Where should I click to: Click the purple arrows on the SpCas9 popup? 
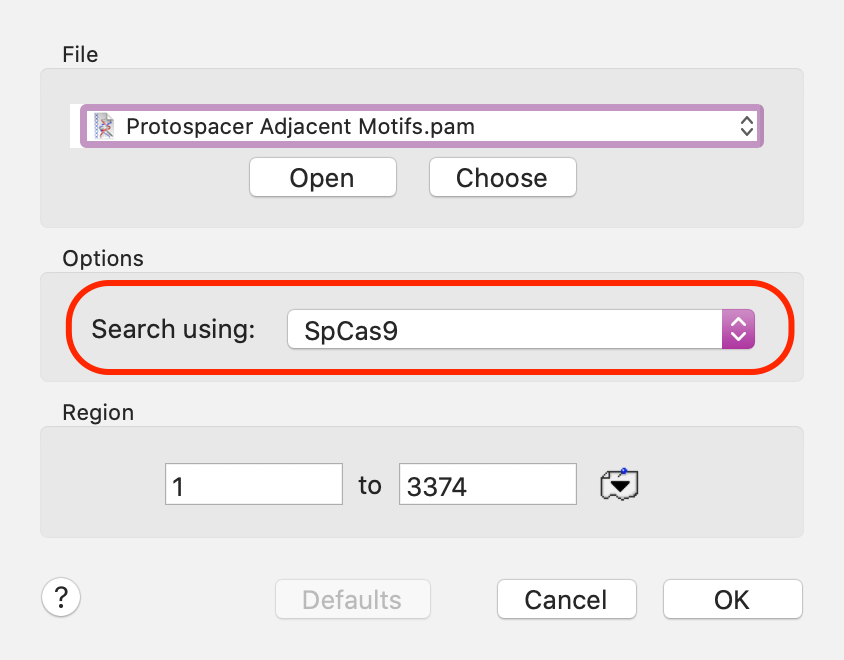click(738, 329)
